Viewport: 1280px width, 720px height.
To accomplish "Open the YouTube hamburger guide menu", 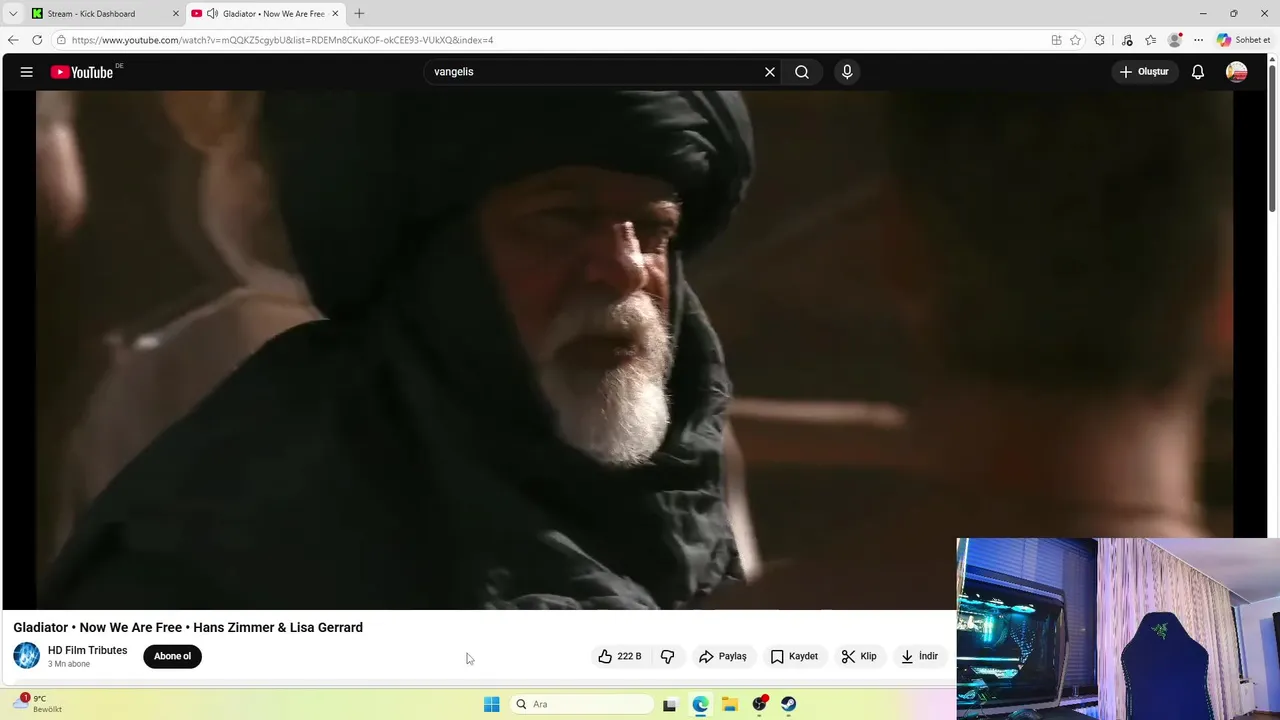I will (27, 72).
